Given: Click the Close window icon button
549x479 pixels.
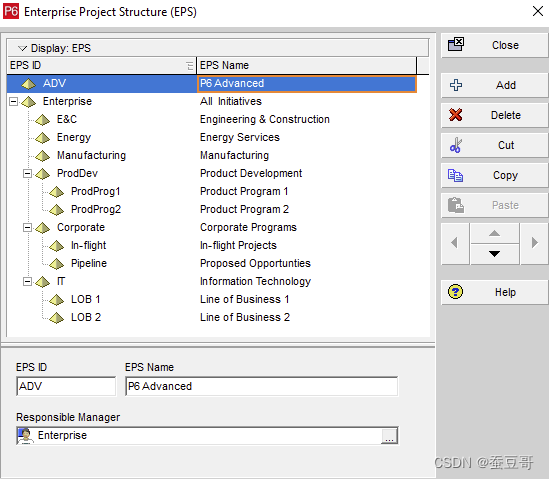Looking at the screenshot, I should click(x=456, y=45).
